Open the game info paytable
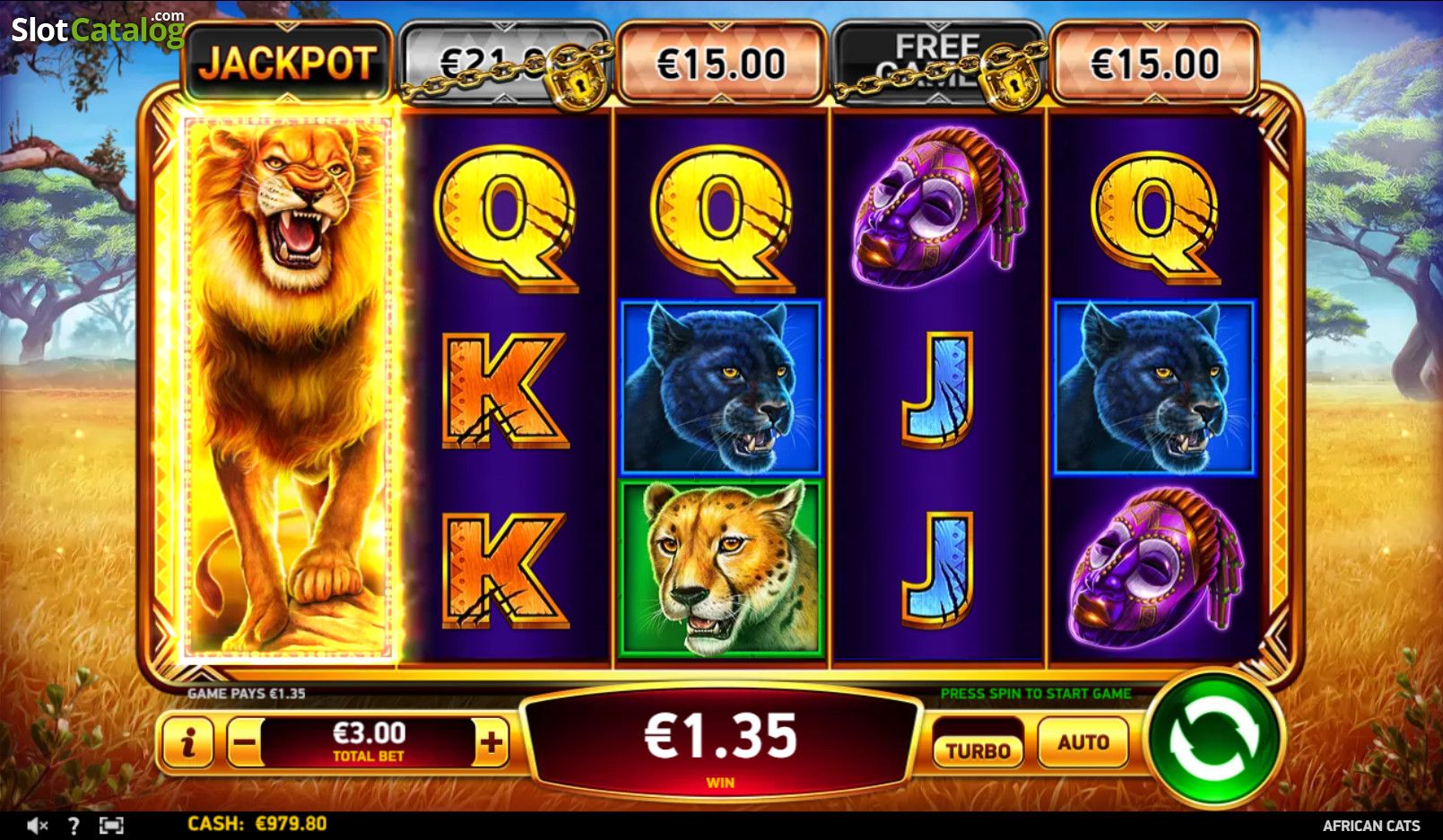The height and width of the screenshot is (840, 1443). tap(187, 742)
